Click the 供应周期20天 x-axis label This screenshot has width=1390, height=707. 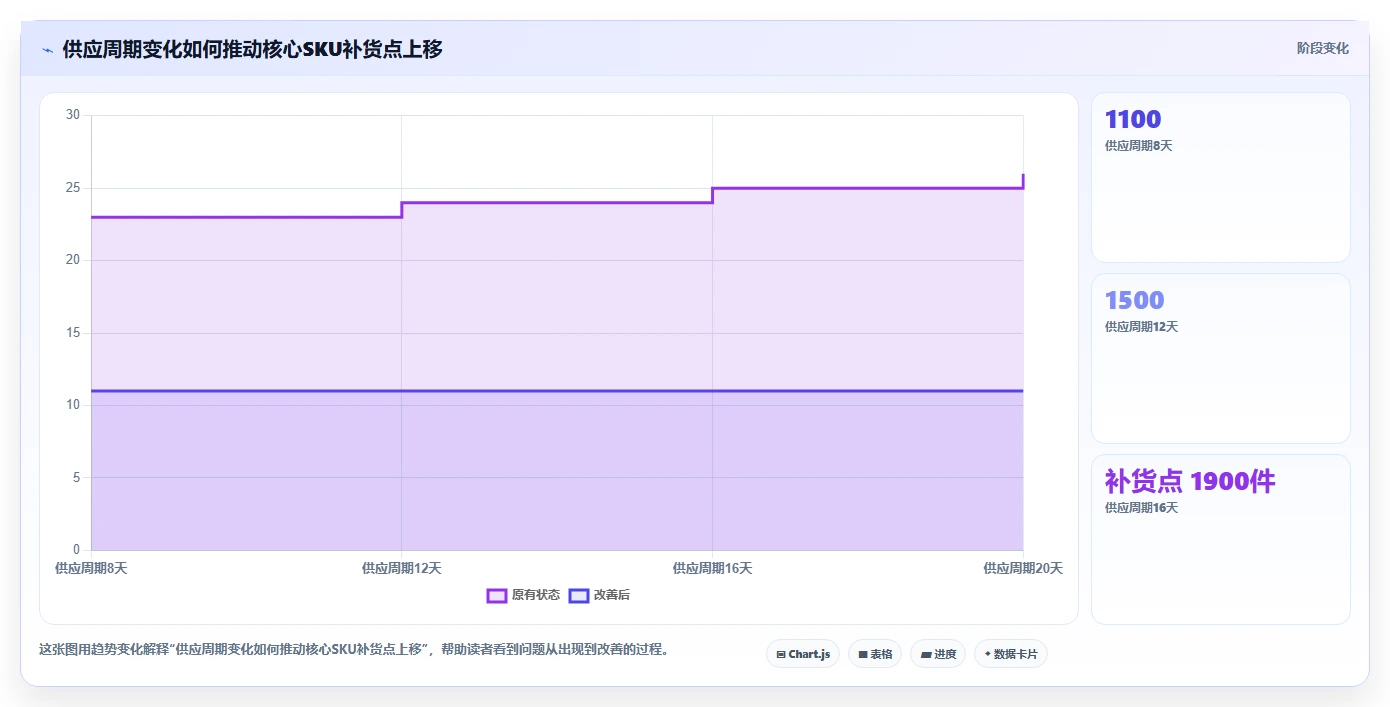(x=1023, y=568)
